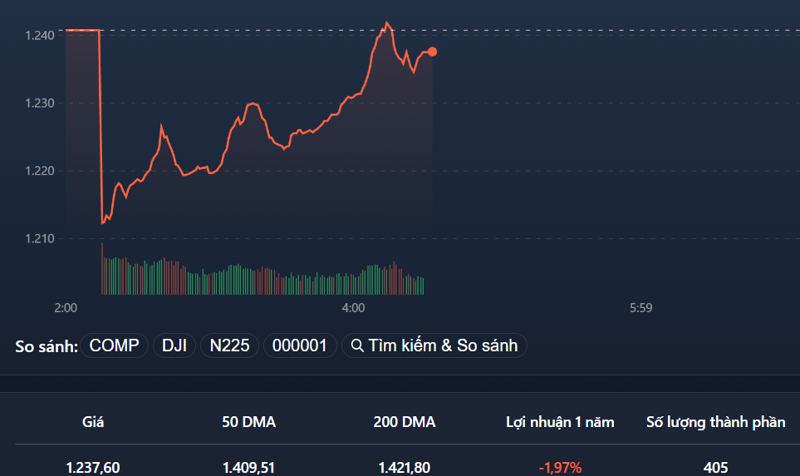The width and height of the screenshot is (800, 476).
Task: Select the 5:59 time axis label
Action: point(641,308)
